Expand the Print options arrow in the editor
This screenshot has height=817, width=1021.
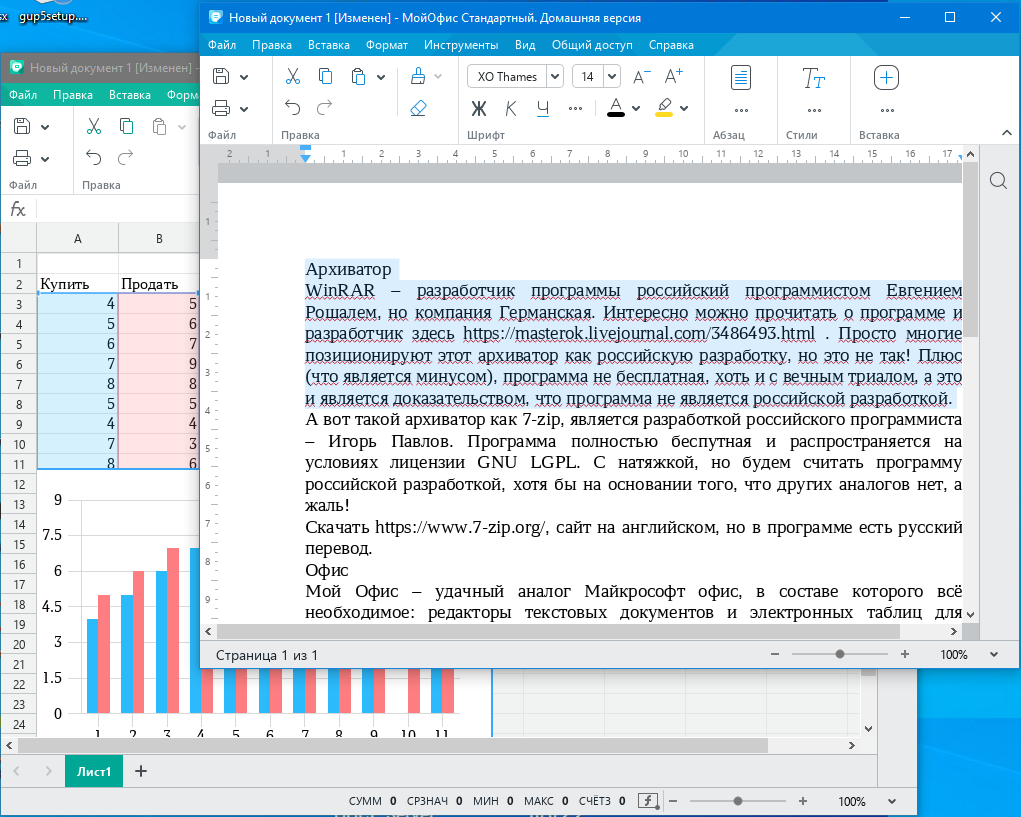click(x=244, y=109)
